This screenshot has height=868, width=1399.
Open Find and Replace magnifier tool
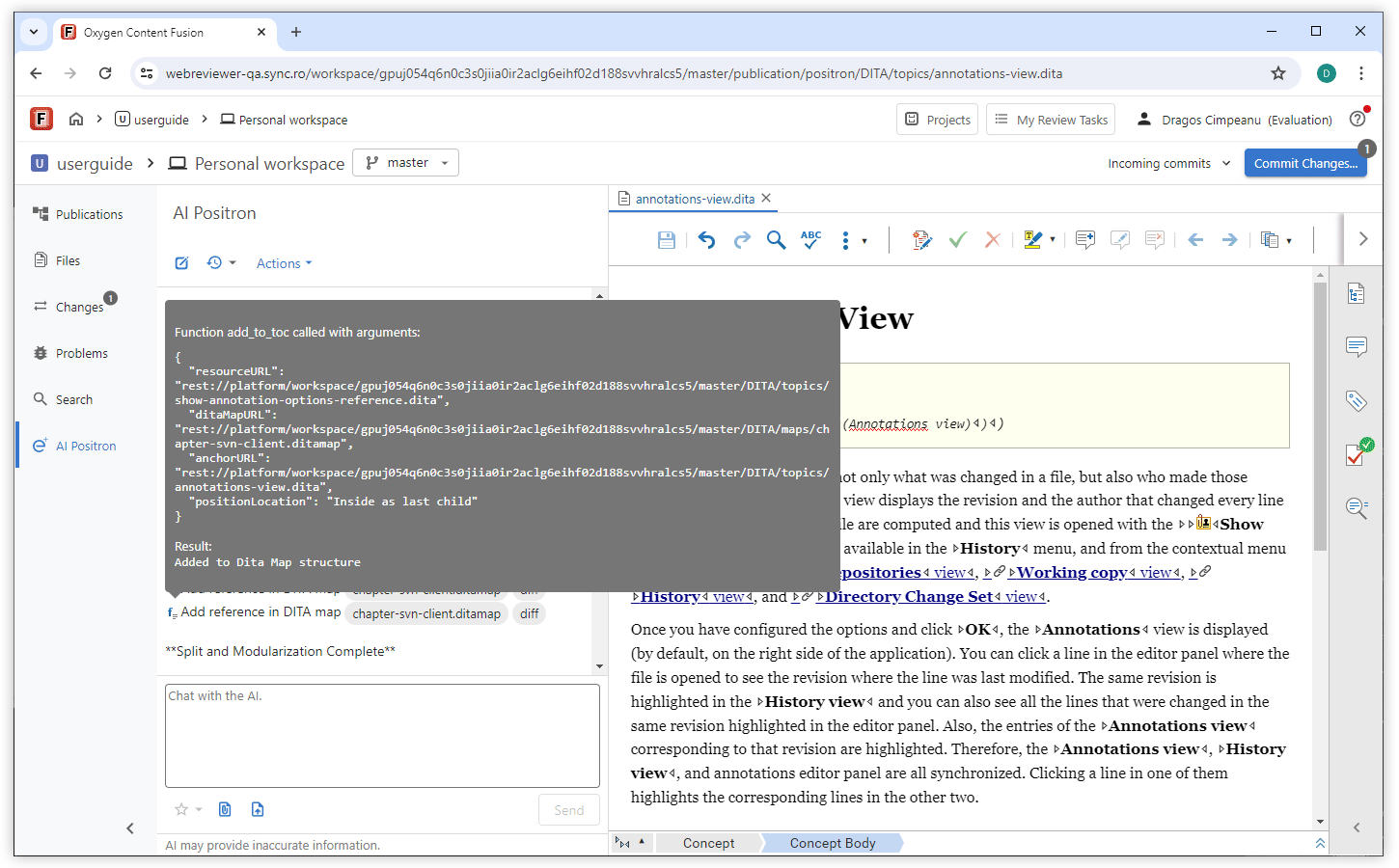[776, 240]
